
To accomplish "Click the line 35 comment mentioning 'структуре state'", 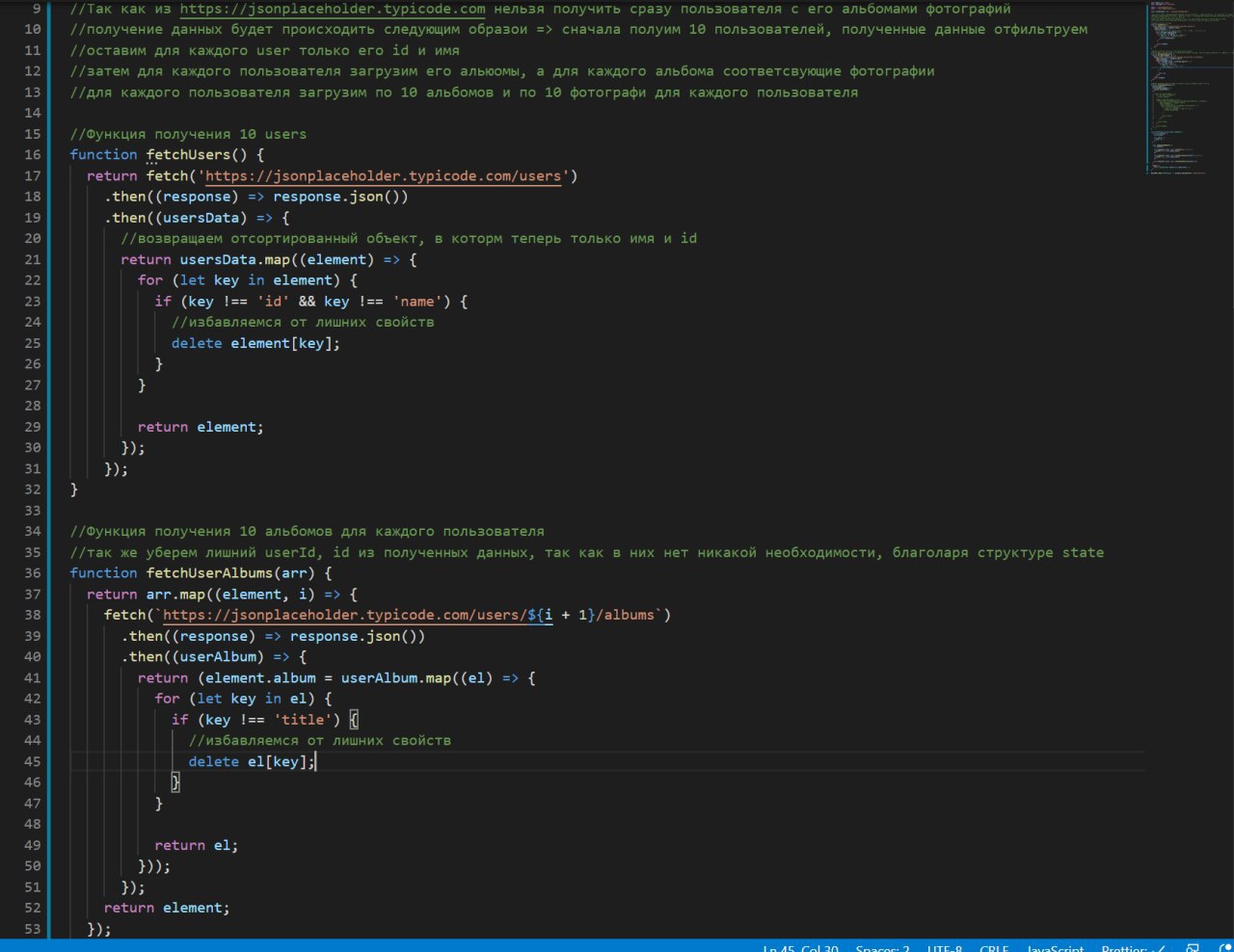I will [x=587, y=552].
